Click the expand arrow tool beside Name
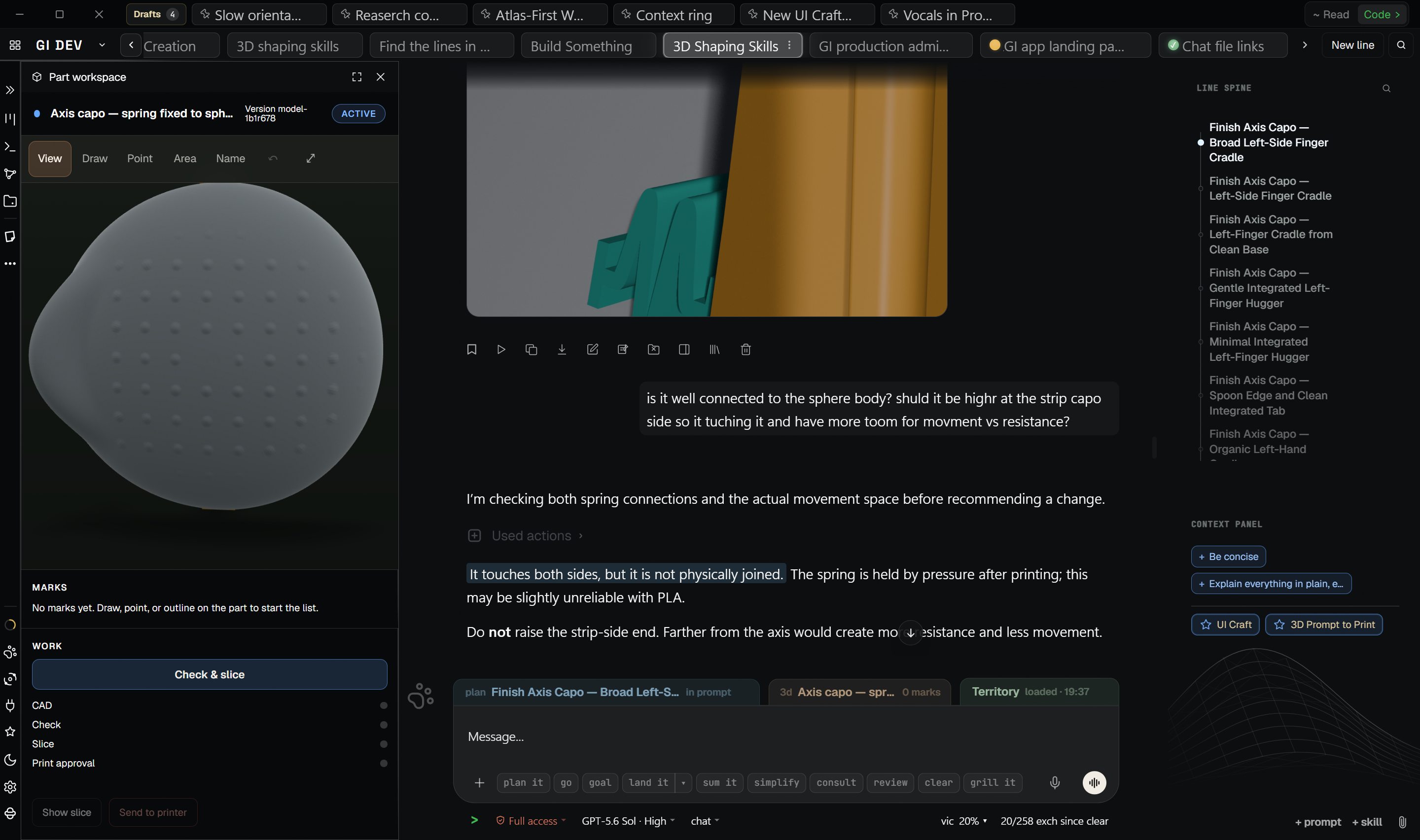The image size is (1420, 840). 311,159
